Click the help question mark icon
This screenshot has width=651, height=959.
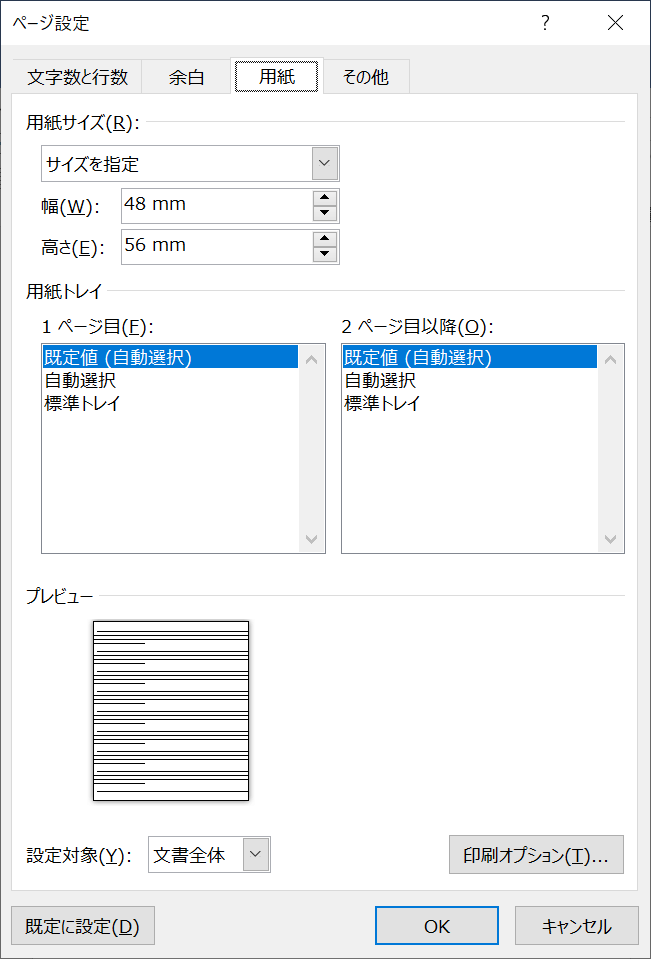[x=545, y=23]
